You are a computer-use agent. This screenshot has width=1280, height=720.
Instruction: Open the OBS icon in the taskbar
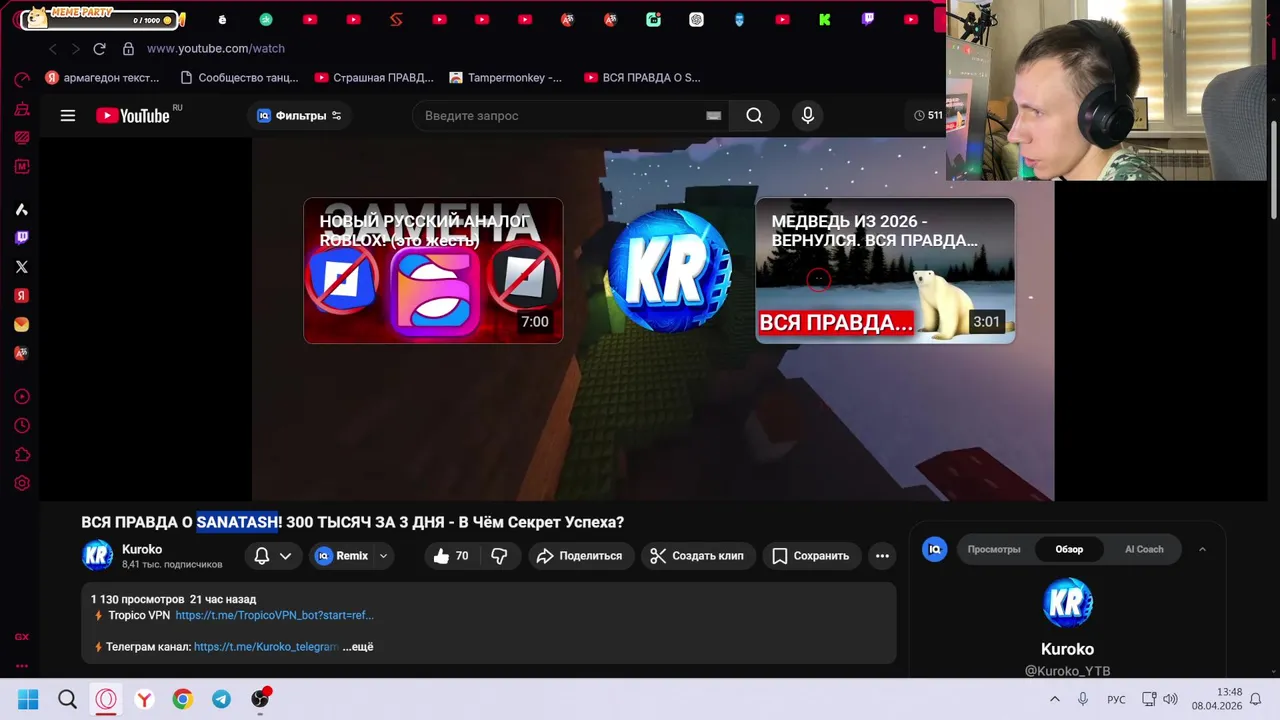tap(260, 699)
